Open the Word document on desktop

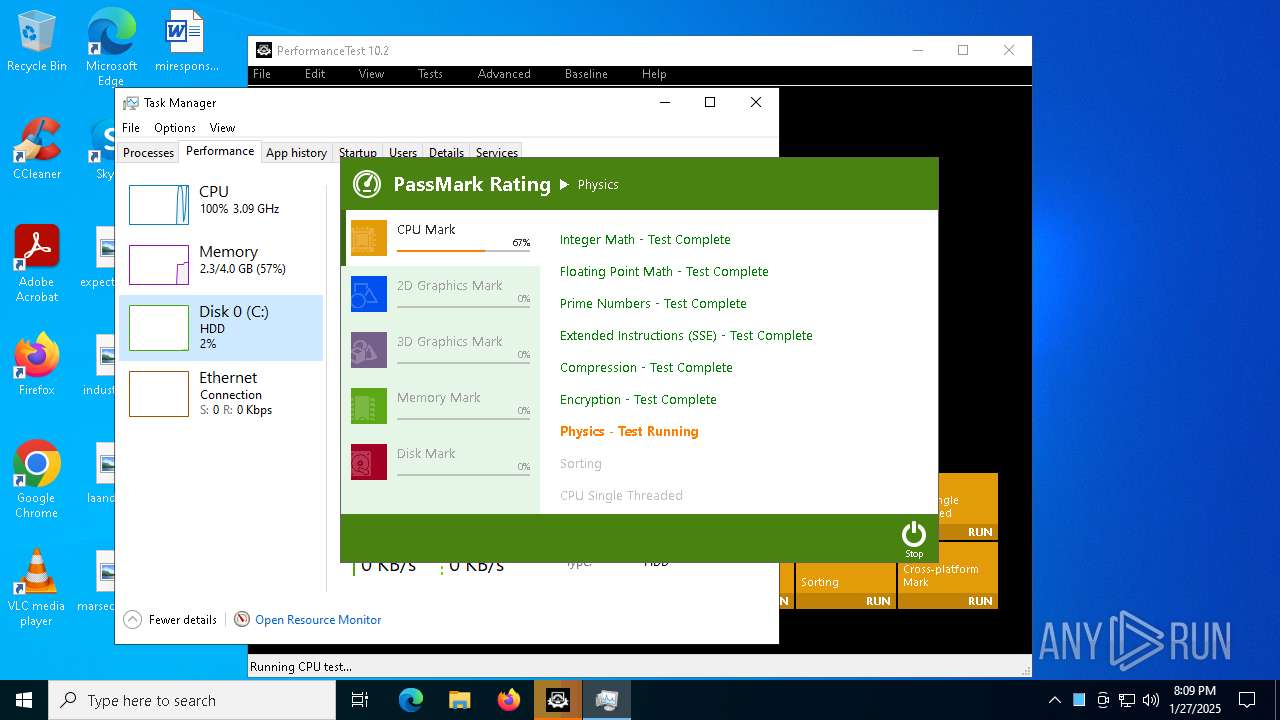[x=186, y=42]
